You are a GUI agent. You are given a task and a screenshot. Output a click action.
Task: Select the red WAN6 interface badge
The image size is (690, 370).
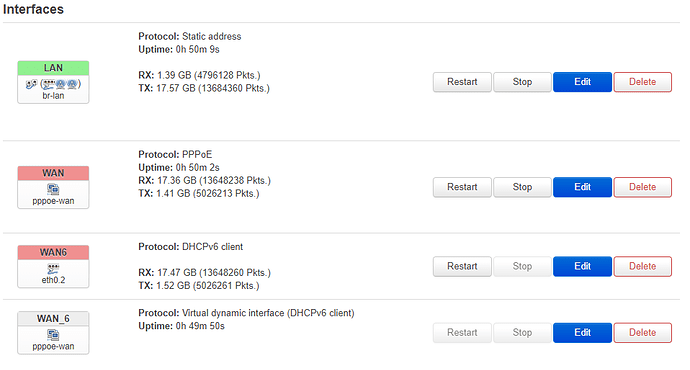53,253
